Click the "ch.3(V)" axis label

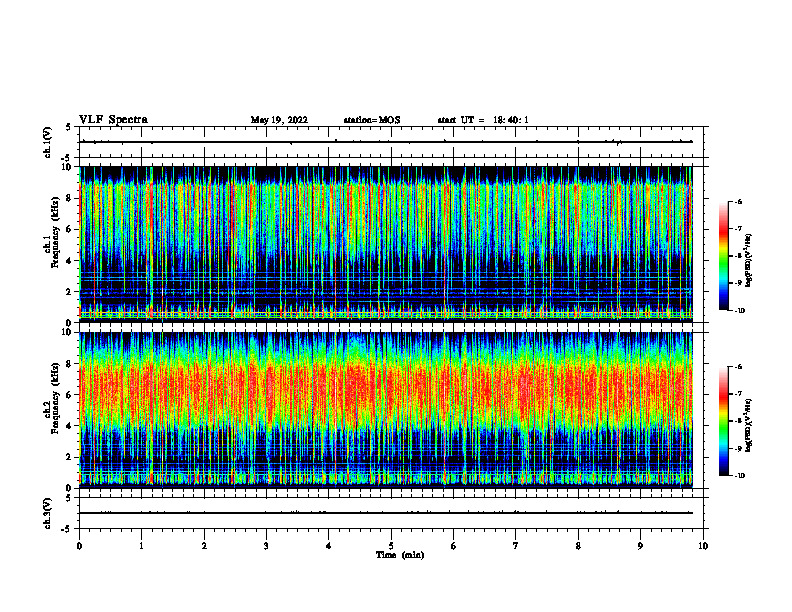pos(47,514)
